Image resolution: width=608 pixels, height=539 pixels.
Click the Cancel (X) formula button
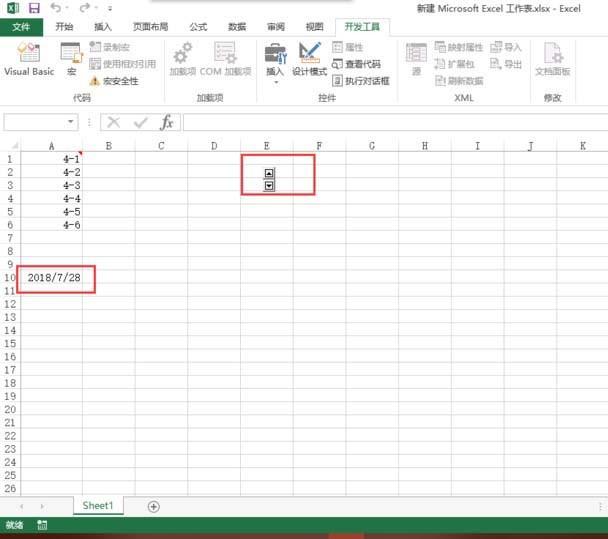pos(114,122)
